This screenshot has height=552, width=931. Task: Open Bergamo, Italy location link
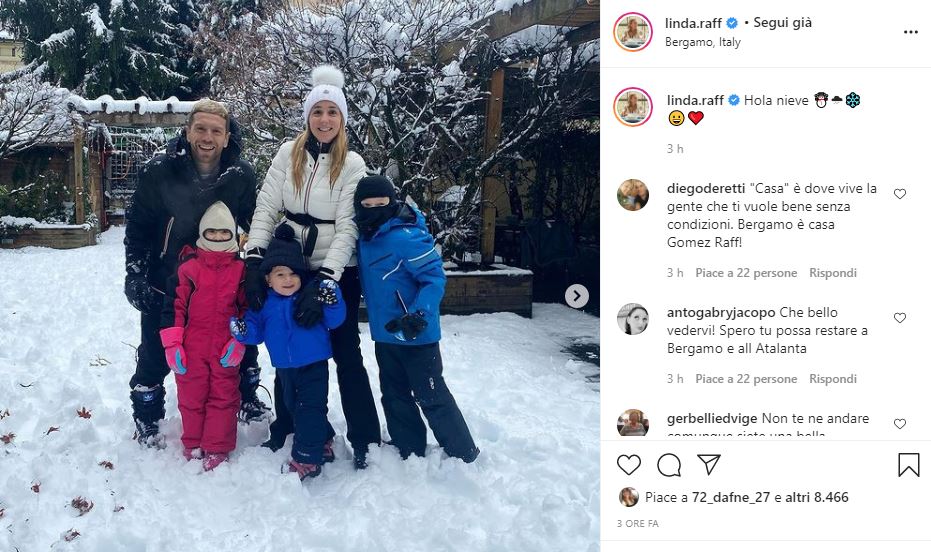click(702, 42)
